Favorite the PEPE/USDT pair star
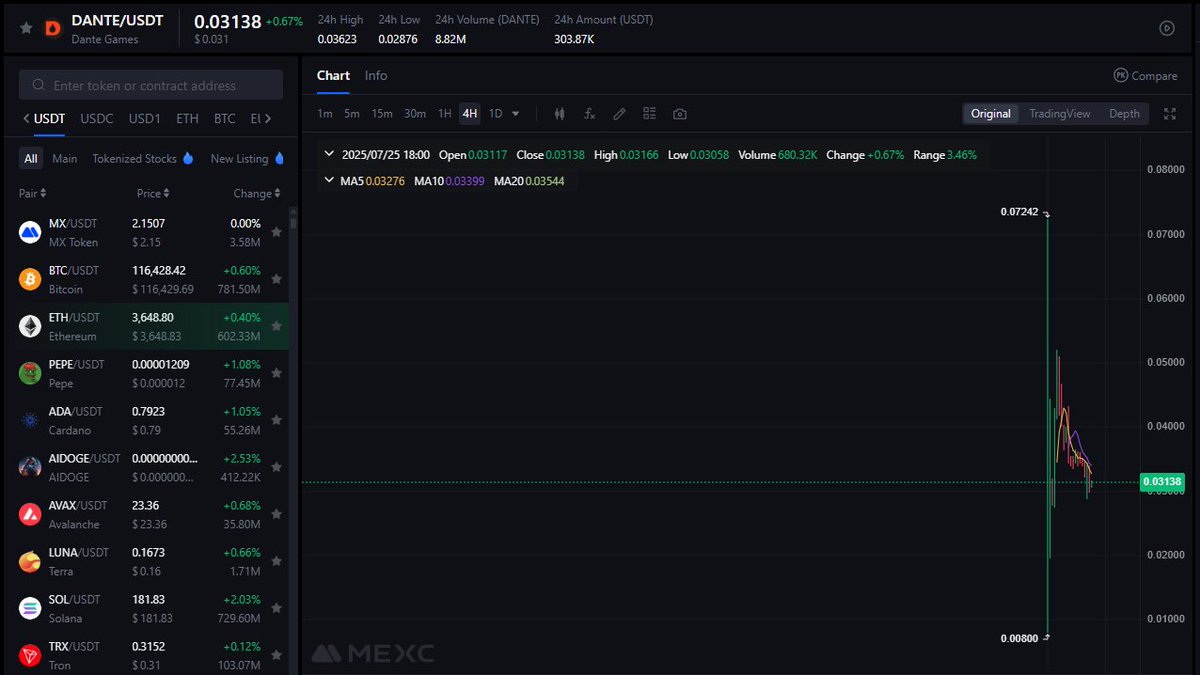The height and width of the screenshot is (675, 1200). (x=276, y=373)
